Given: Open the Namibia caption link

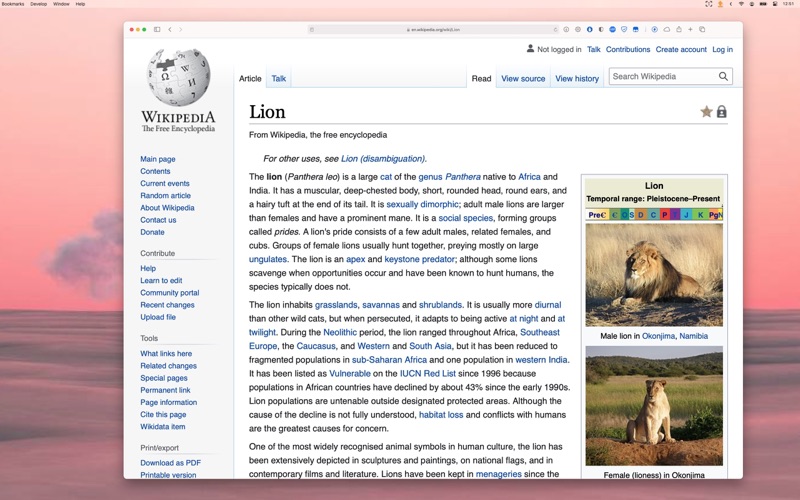Looking at the screenshot, I should [693, 336].
